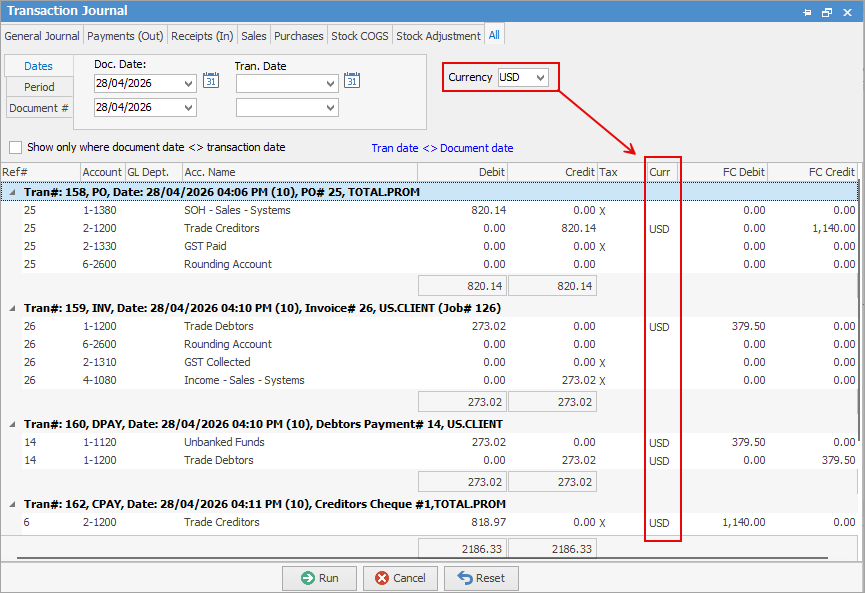This screenshot has height=593, width=865.
Task: Collapse the Tran# 158 PO group
Action: click(12, 193)
